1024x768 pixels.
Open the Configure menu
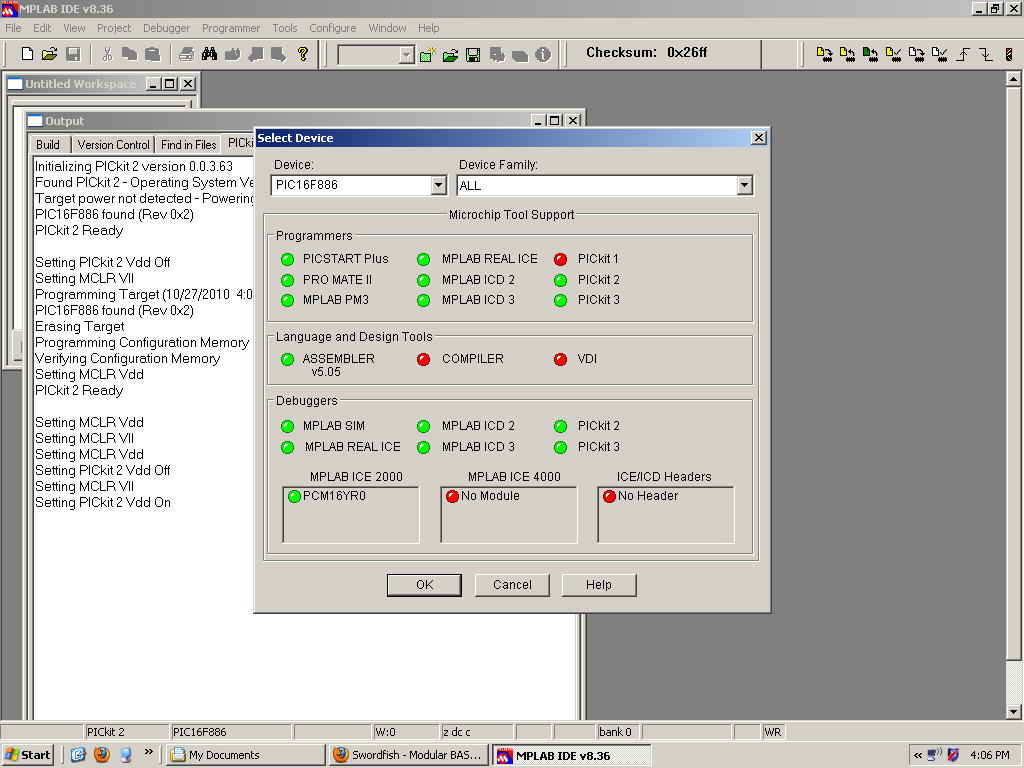(x=332, y=28)
